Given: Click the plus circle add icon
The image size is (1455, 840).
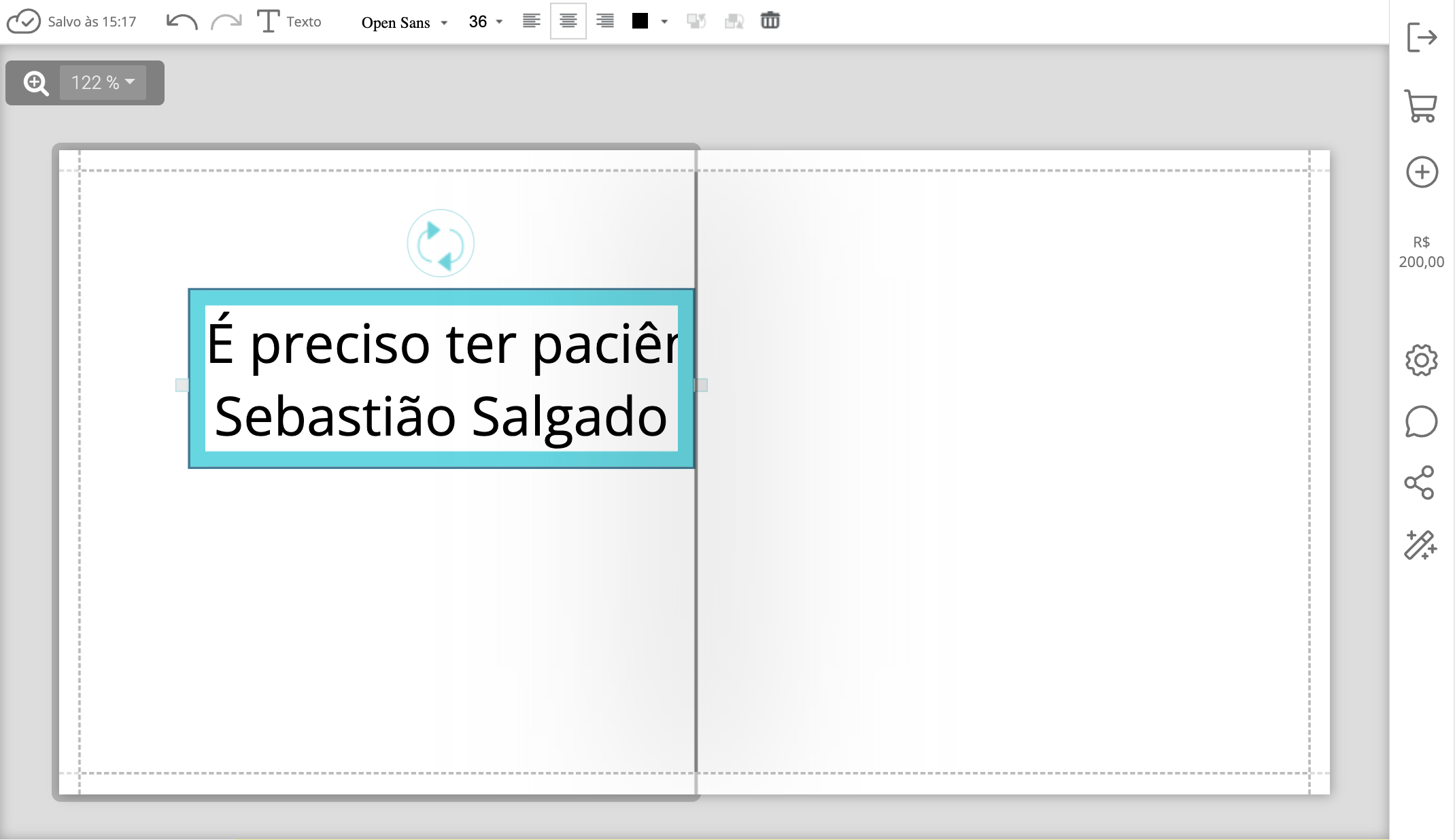Looking at the screenshot, I should (1422, 172).
